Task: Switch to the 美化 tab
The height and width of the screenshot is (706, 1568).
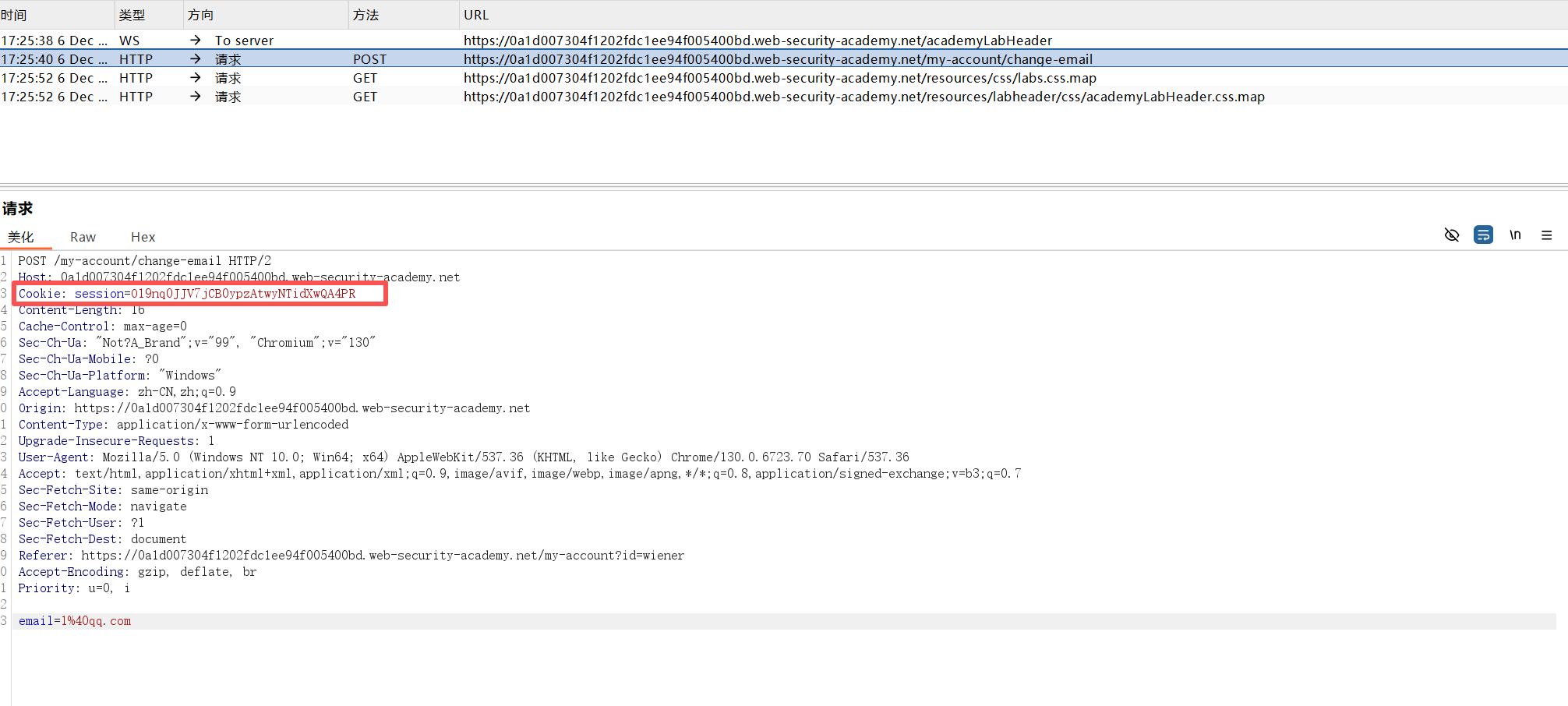Action: coord(21,237)
